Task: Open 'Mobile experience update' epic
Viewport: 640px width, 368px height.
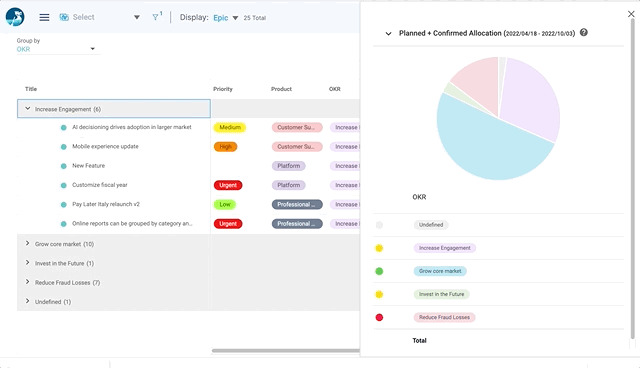Action: (105, 146)
